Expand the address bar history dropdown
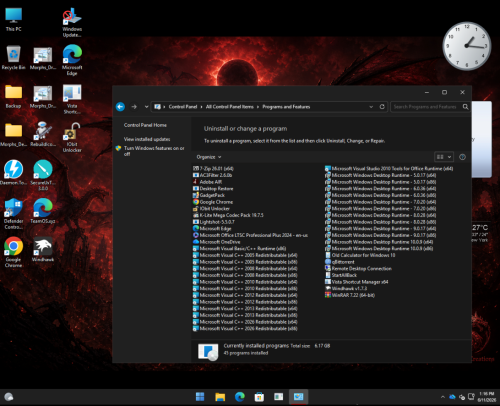Viewport: 500px width, 406px height. pyautogui.click(x=371, y=107)
